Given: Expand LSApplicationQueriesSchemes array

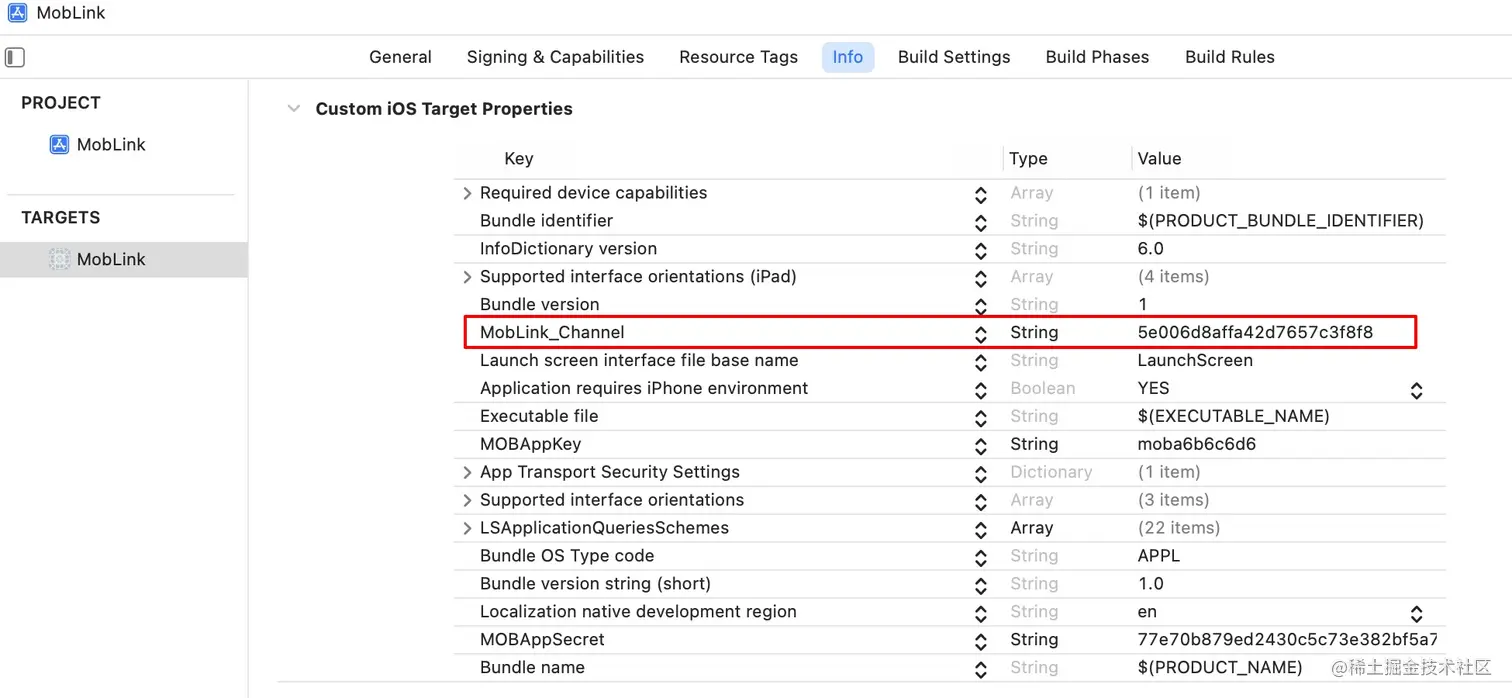Looking at the screenshot, I should point(467,528).
